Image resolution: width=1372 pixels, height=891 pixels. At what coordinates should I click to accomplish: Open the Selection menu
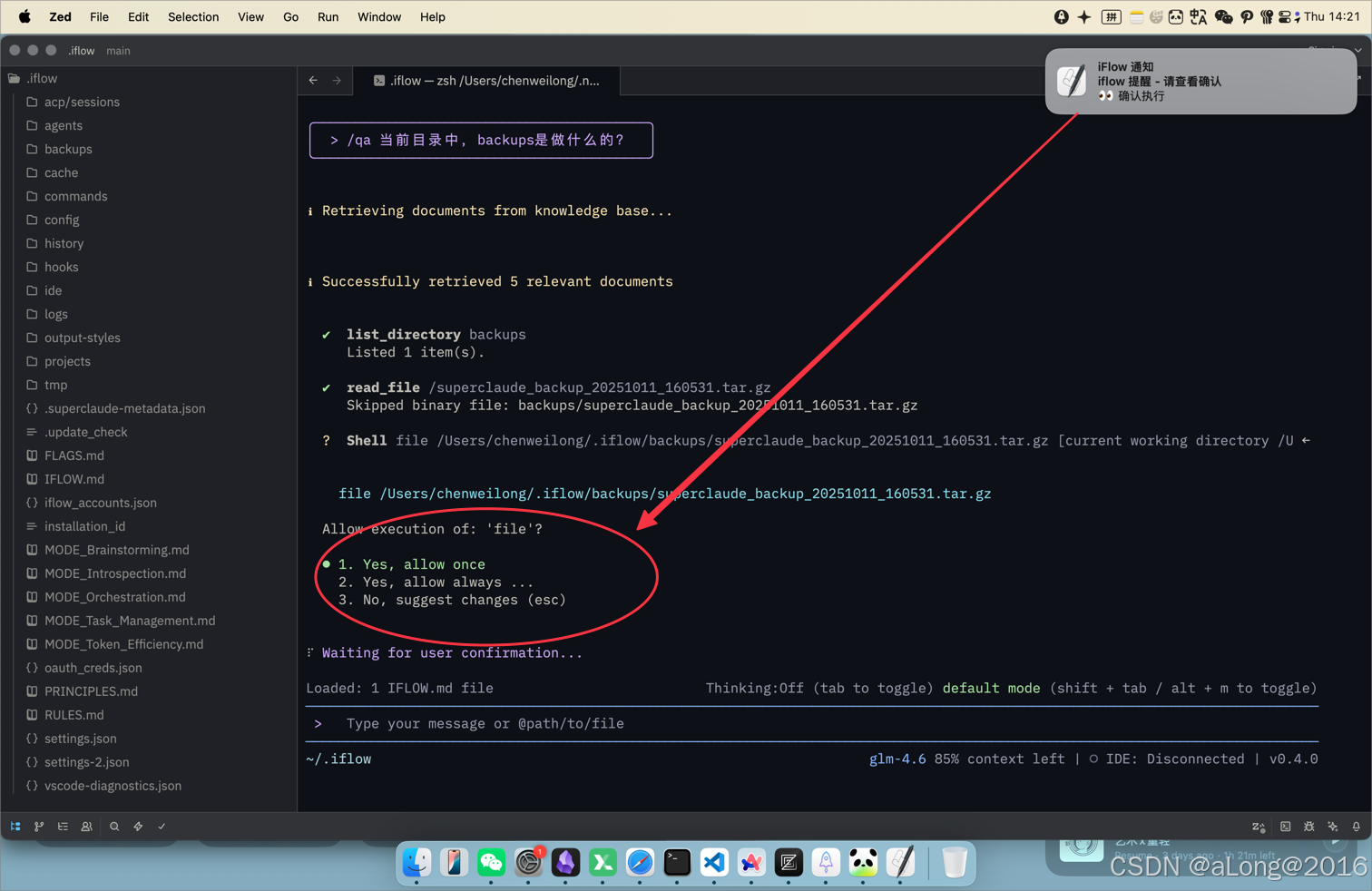tap(193, 16)
